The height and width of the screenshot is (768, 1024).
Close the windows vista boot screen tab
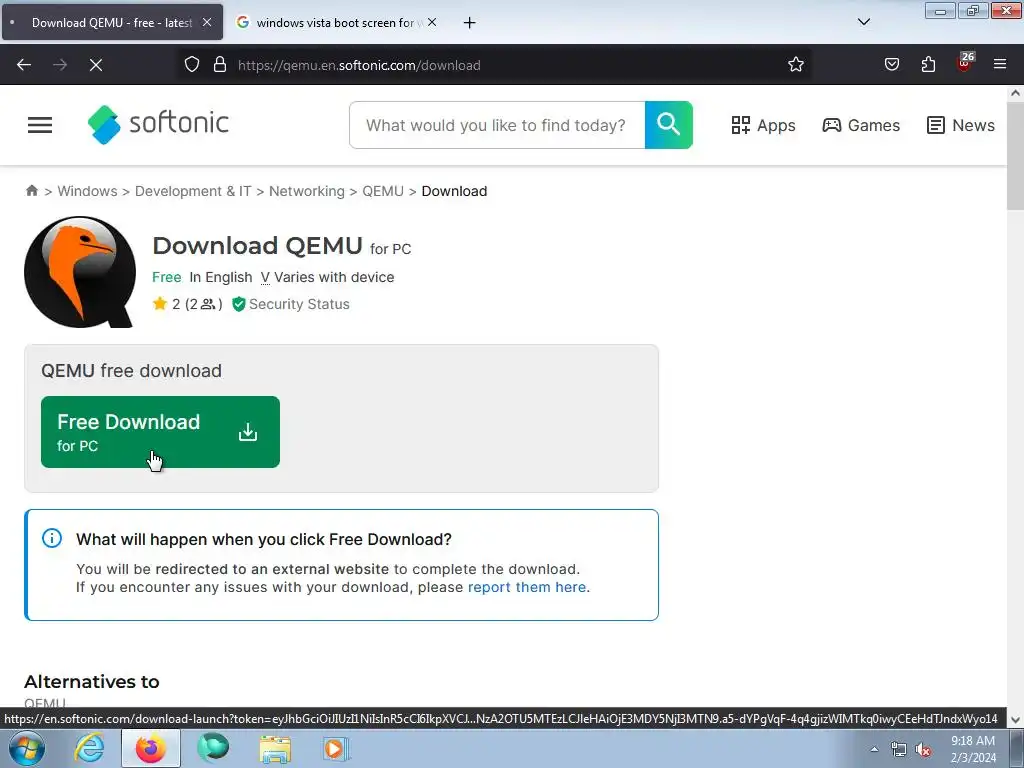point(432,22)
